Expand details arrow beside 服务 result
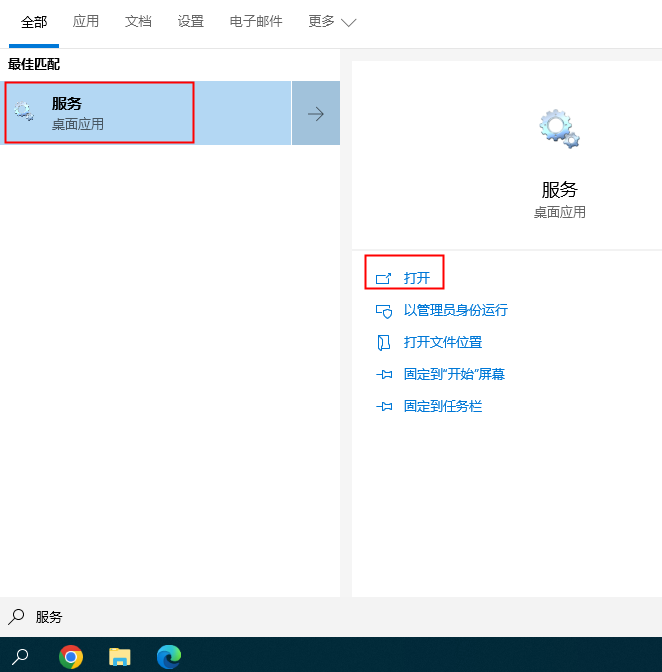 click(x=316, y=114)
